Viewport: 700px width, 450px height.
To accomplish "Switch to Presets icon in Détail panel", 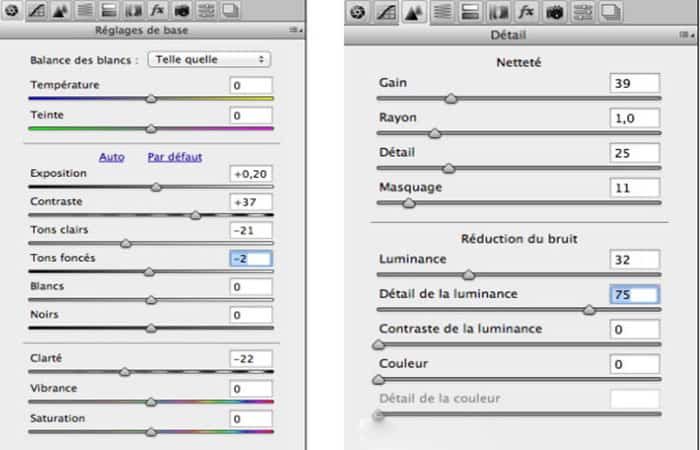I will (583, 12).
